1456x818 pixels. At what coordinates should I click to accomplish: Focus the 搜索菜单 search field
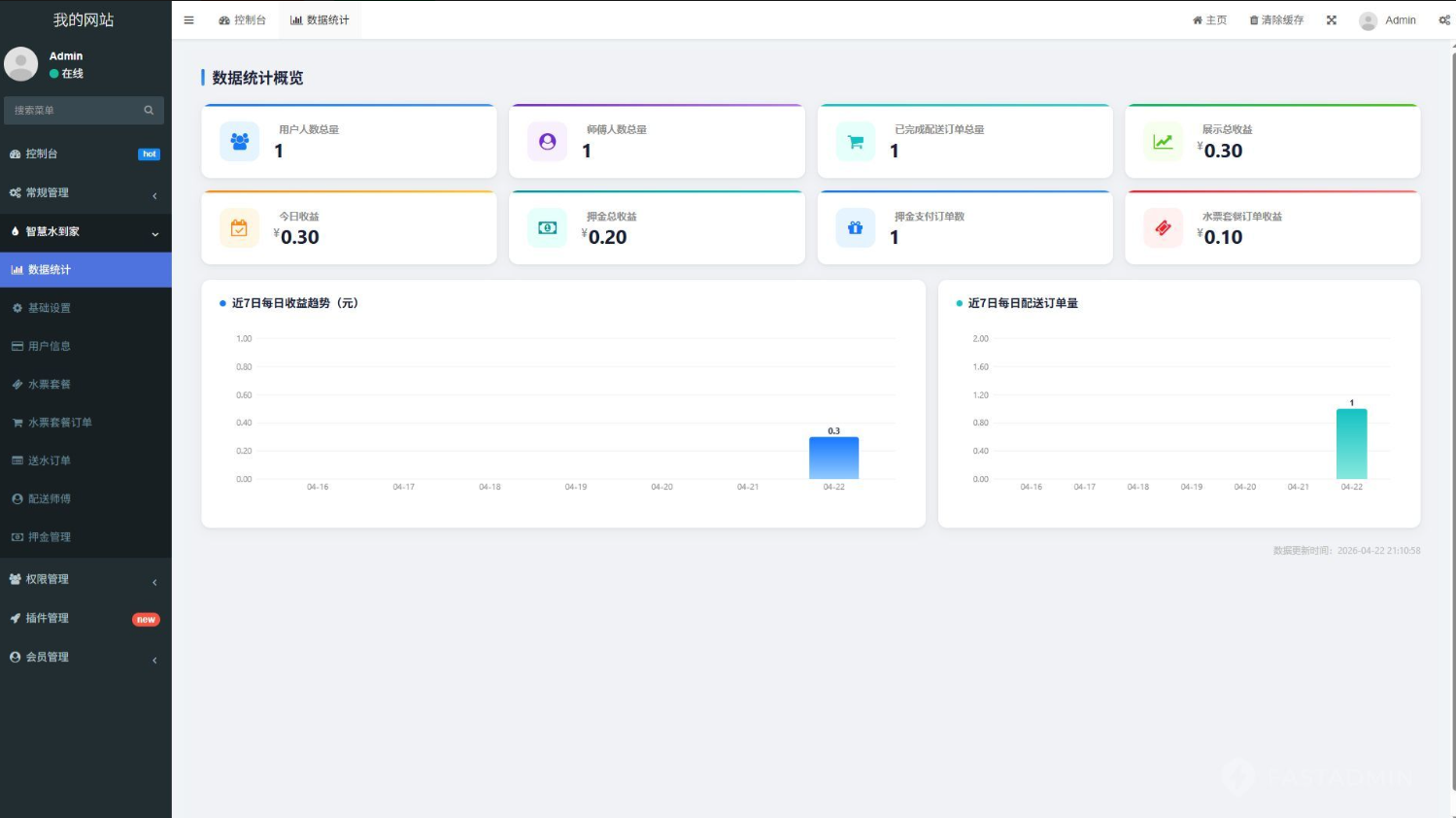pyautogui.click(x=73, y=110)
